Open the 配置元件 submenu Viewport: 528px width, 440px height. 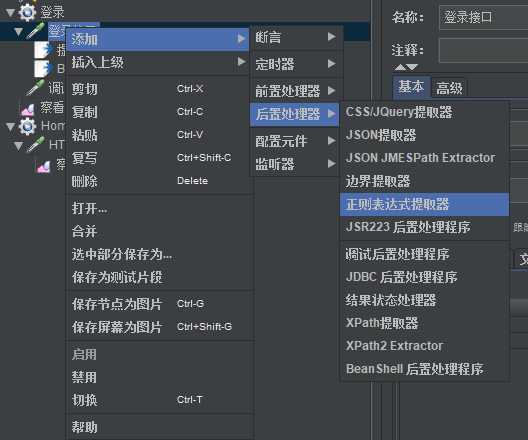pyautogui.click(x=295, y=141)
